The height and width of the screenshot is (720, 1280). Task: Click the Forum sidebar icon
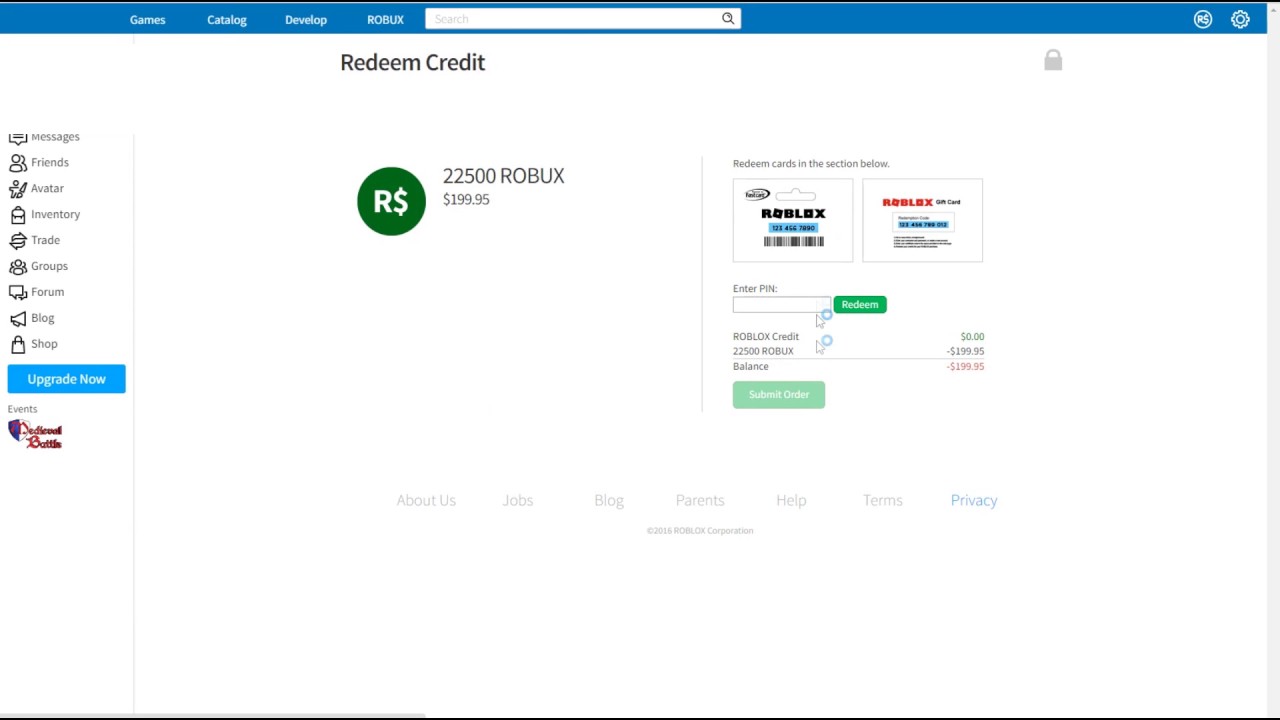click(18, 292)
